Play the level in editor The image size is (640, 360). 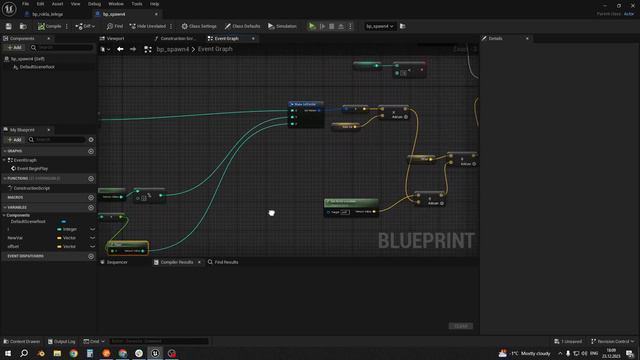point(312,26)
